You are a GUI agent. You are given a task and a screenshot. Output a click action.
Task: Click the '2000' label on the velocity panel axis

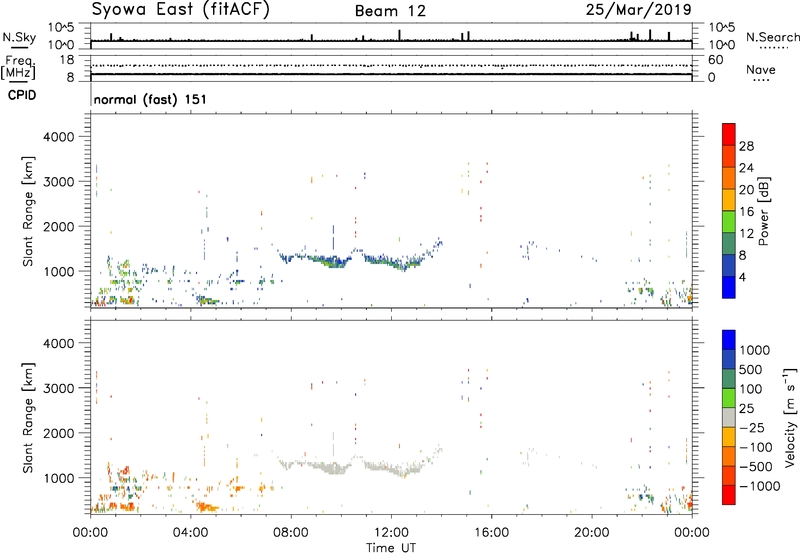tap(58, 433)
